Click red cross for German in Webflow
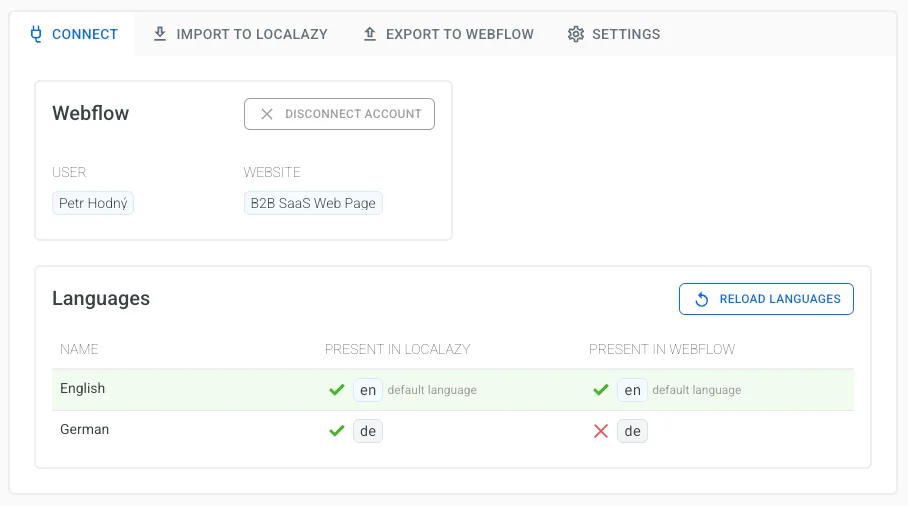 click(x=601, y=431)
